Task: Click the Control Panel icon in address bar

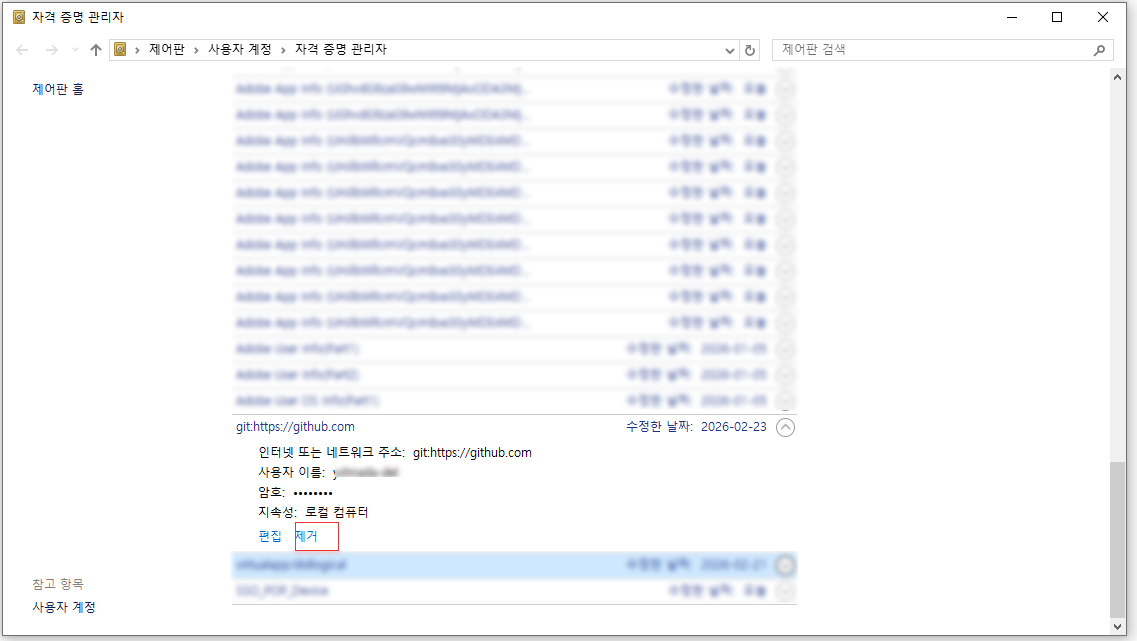Action: pos(120,49)
